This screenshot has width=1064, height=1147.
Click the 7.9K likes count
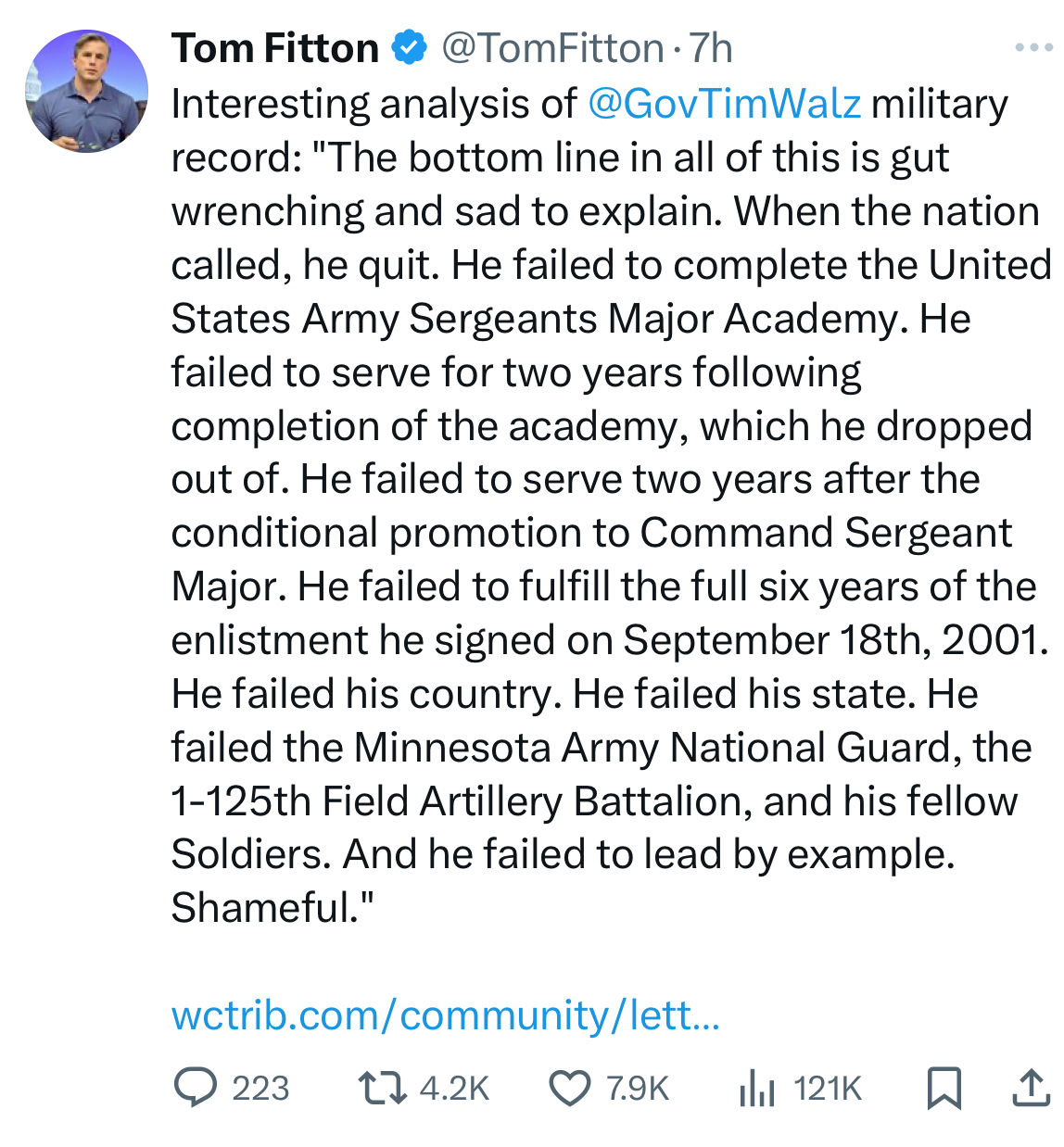tap(638, 1088)
